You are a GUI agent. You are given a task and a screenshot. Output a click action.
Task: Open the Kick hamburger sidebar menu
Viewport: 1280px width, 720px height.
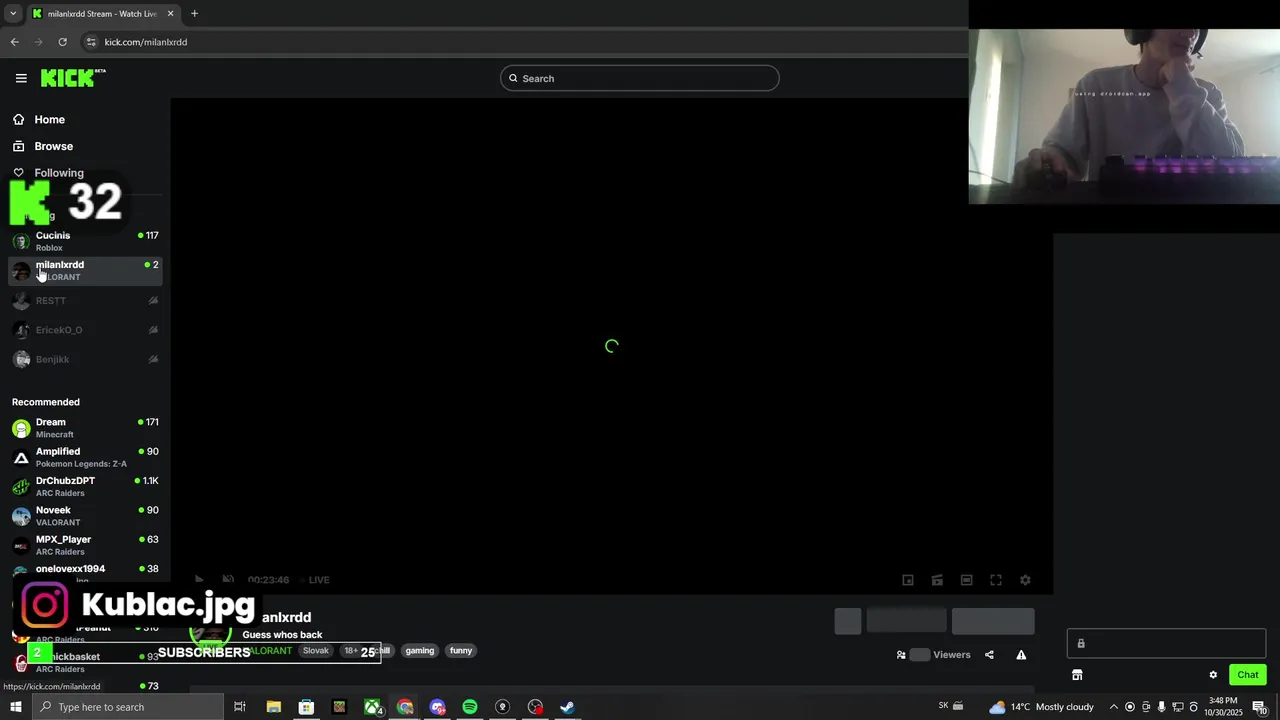click(21, 78)
